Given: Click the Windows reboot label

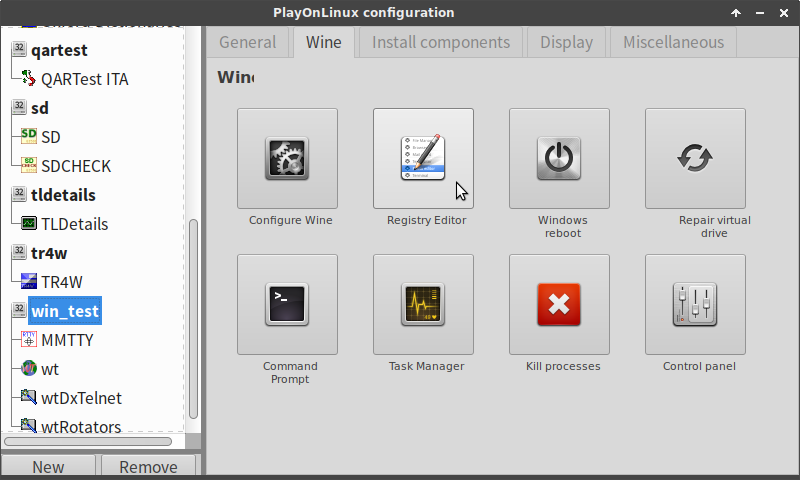Looking at the screenshot, I should point(563,226).
